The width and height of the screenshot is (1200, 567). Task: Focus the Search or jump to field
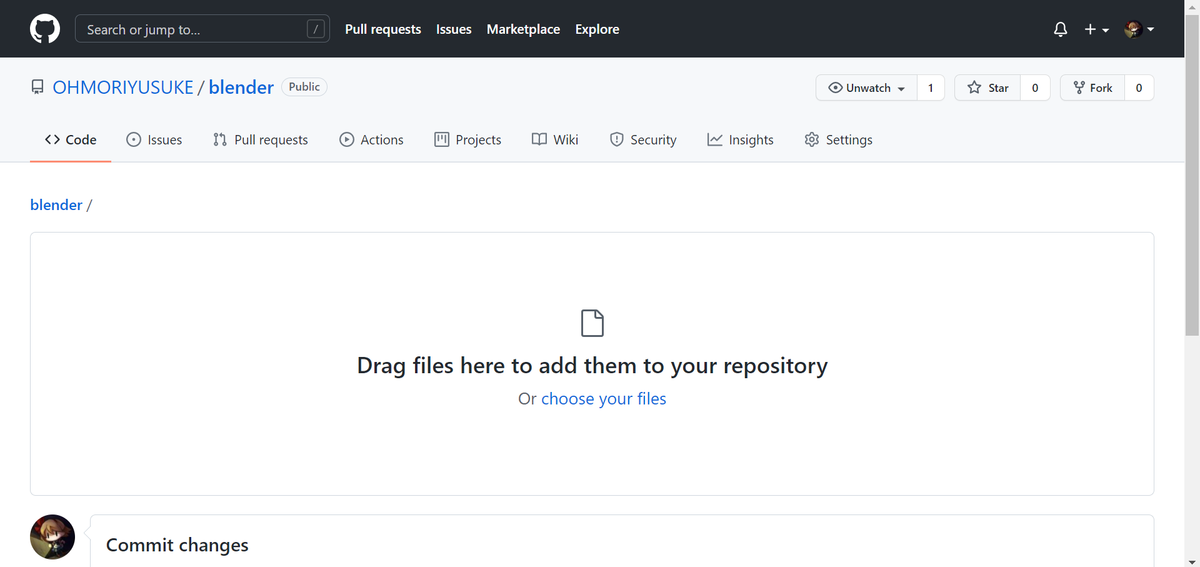(203, 29)
